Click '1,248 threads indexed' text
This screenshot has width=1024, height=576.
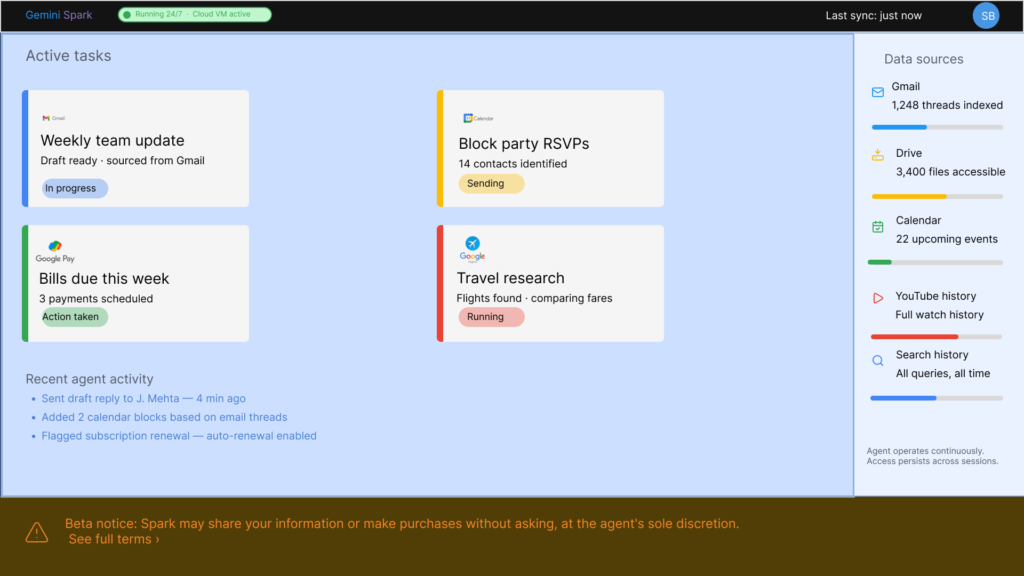click(947, 105)
